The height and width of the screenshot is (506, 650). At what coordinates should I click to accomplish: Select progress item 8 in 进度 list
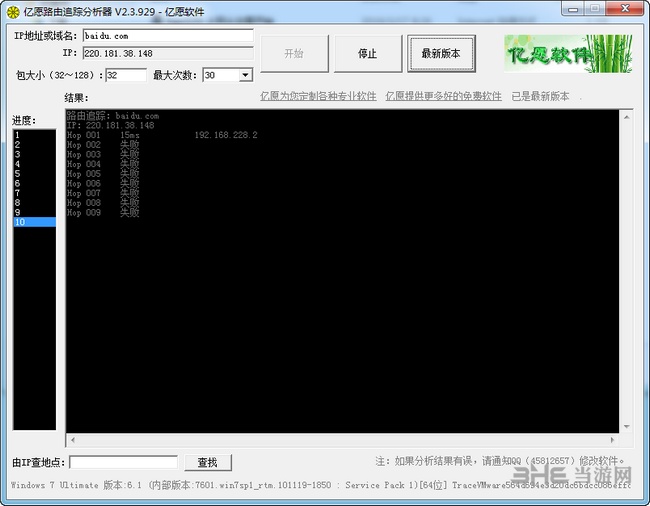35,203
